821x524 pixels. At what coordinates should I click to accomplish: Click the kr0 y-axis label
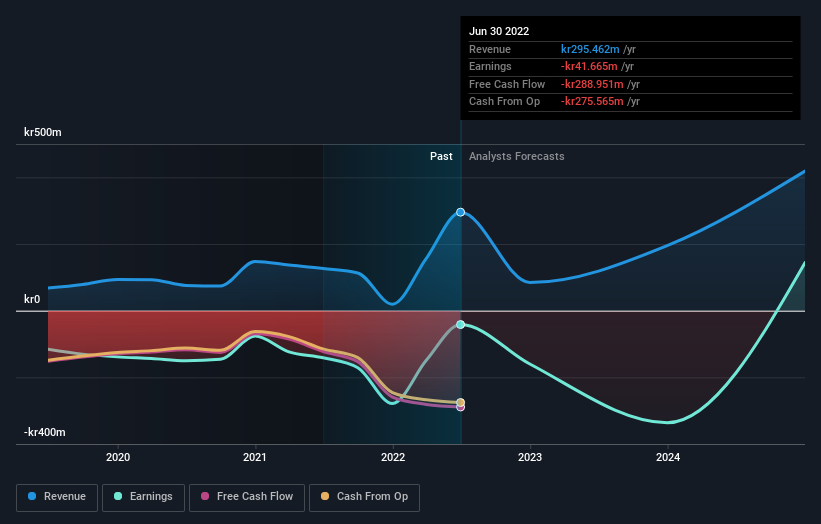32,299
